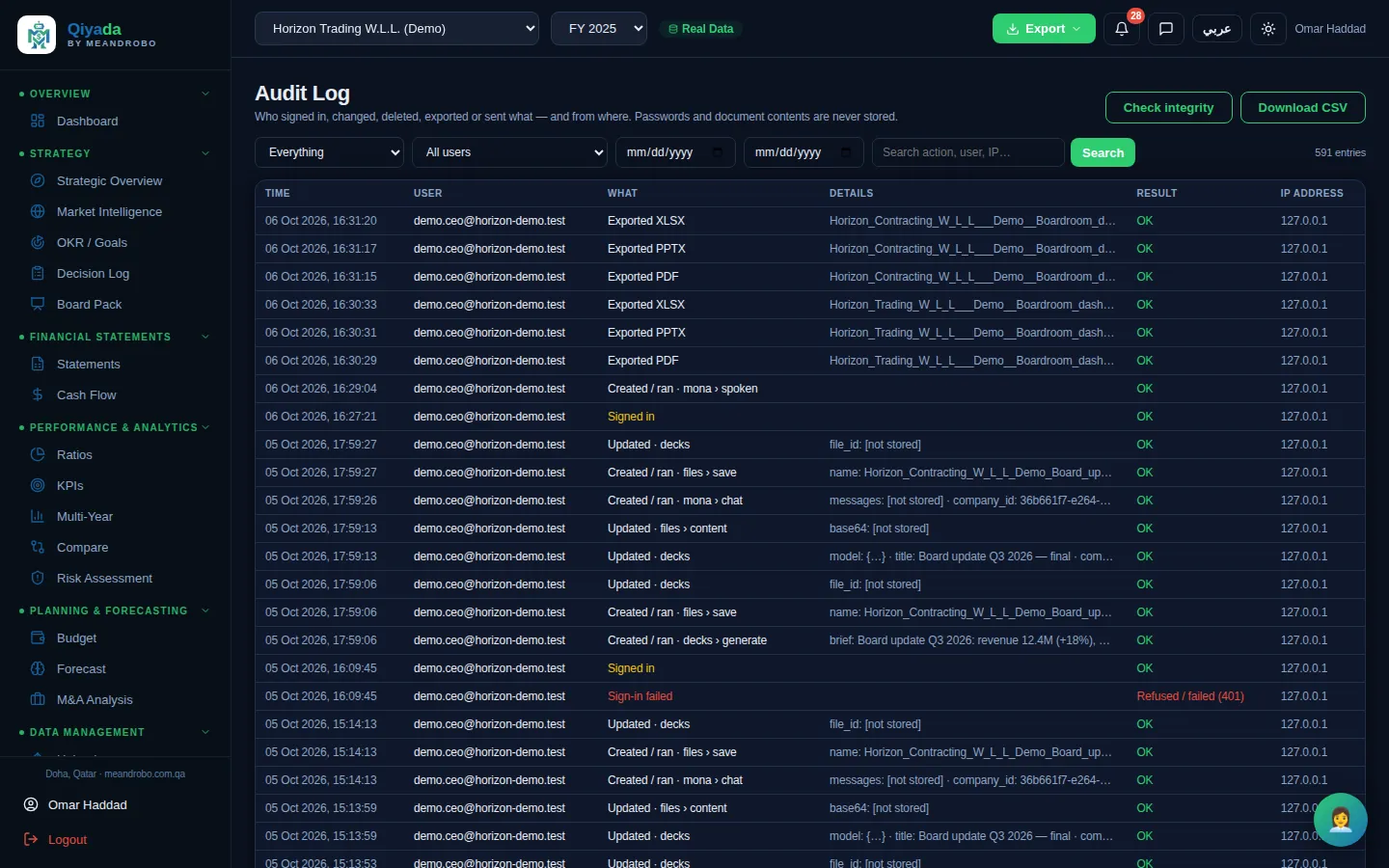Click the Board Pack presentation icon
This screenshot has height=868, width=1389.
(x=38, y=305)
